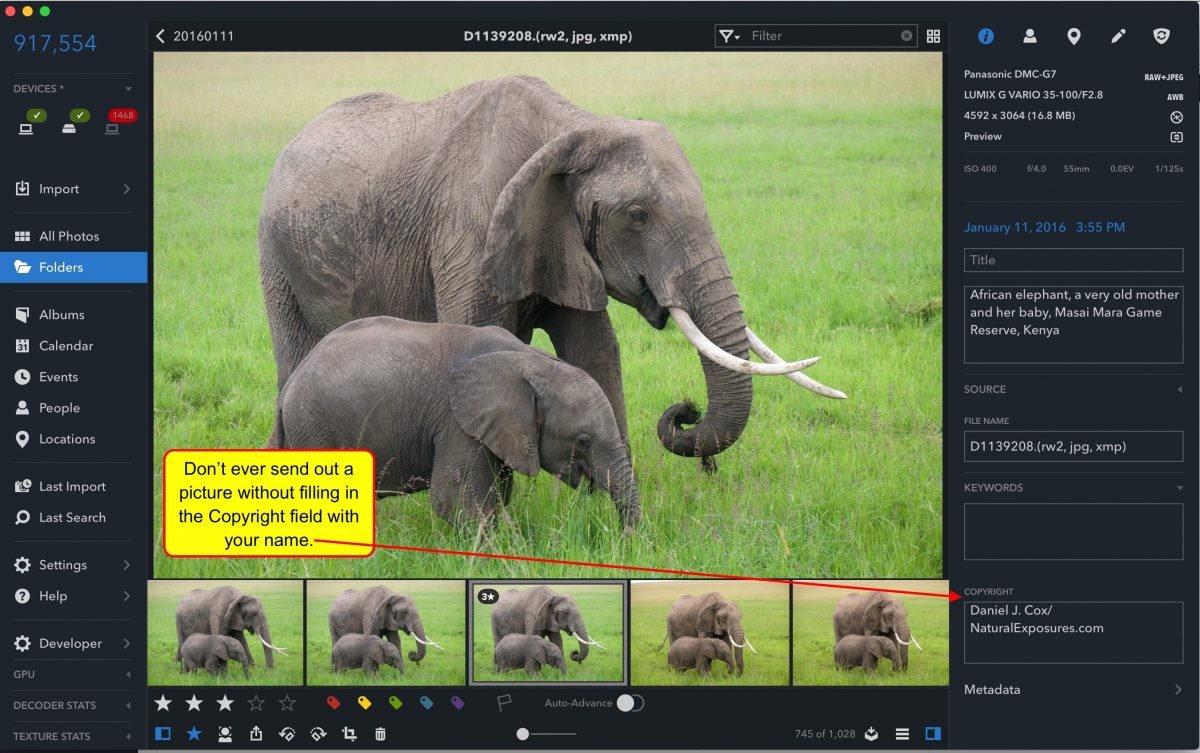The height and width of the screenshot is (753, 1200).
Task: Open the location pin panel
Action: click(1073, 36)
